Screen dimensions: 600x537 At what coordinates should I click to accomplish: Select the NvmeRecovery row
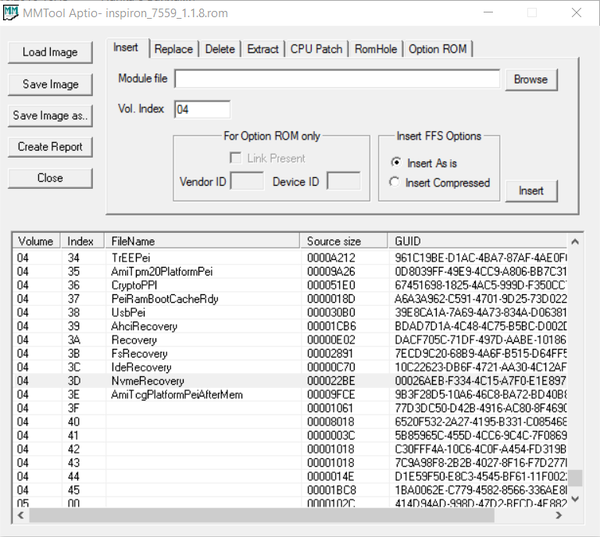[x=290, y=381]
